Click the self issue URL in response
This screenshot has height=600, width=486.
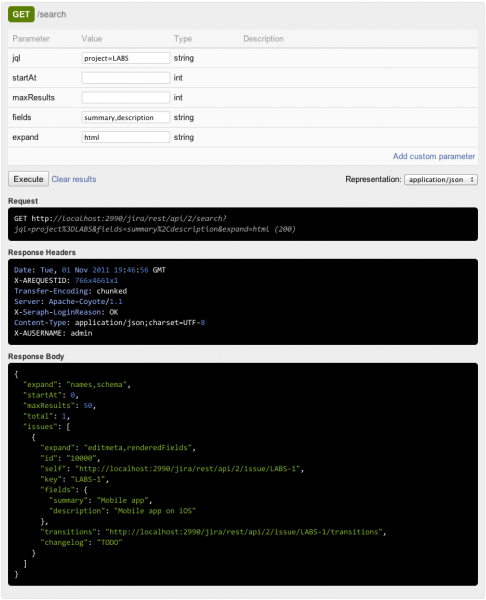click(x=188, y=469)
